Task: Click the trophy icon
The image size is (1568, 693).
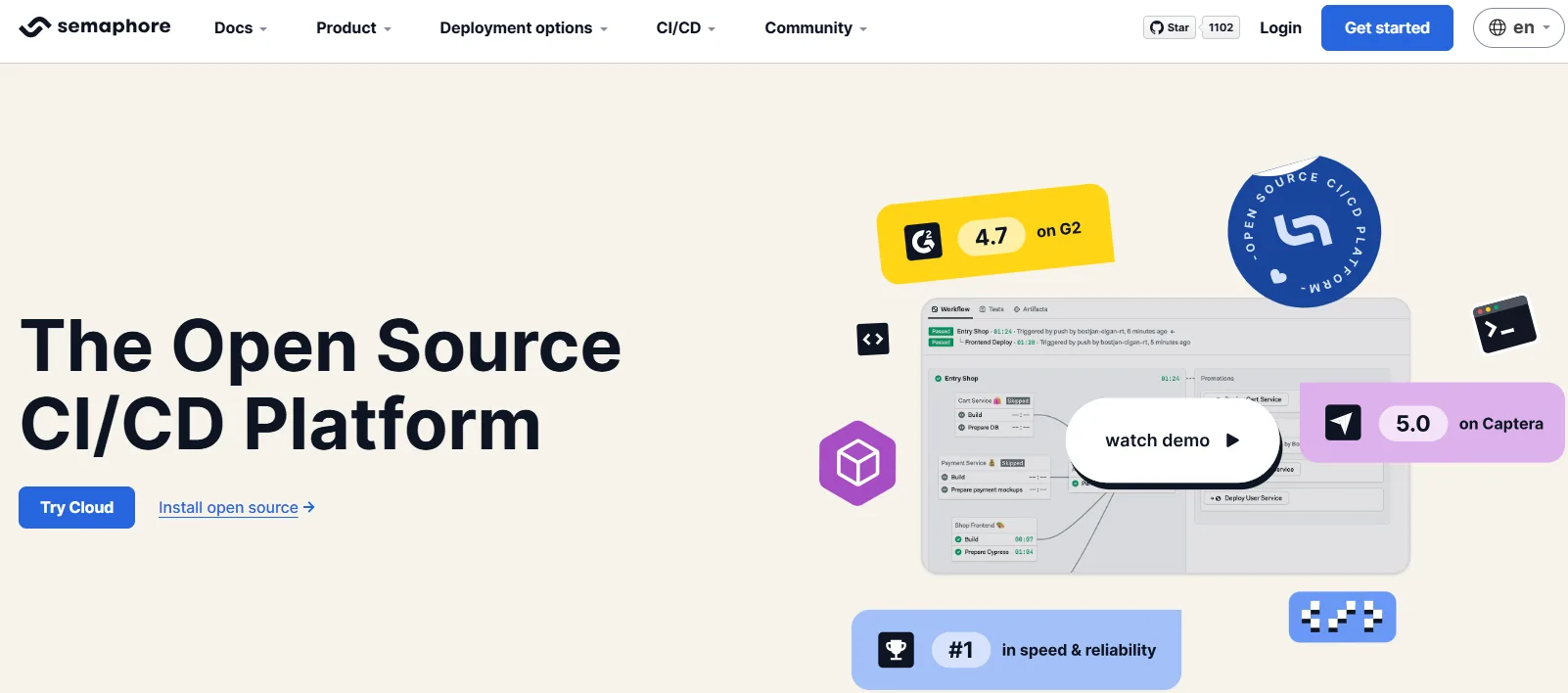Action: pos(896,650)
